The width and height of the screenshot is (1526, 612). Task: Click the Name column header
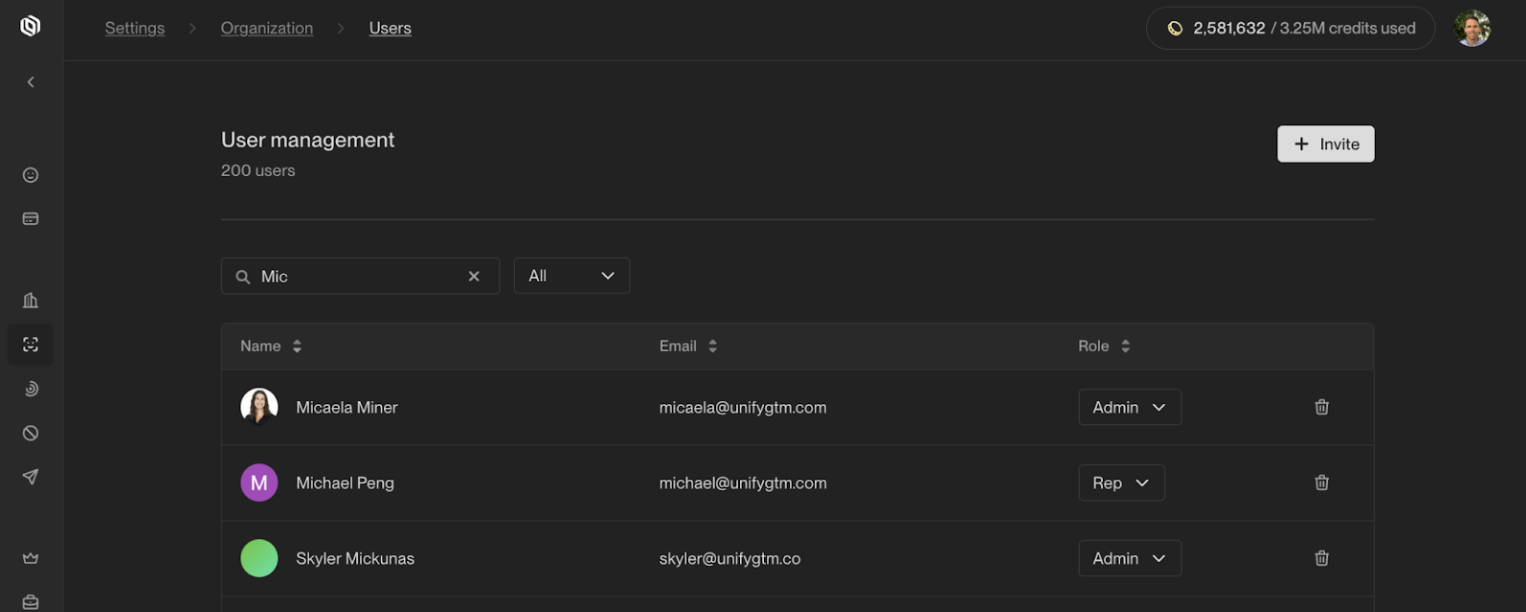tap(261, 346)
